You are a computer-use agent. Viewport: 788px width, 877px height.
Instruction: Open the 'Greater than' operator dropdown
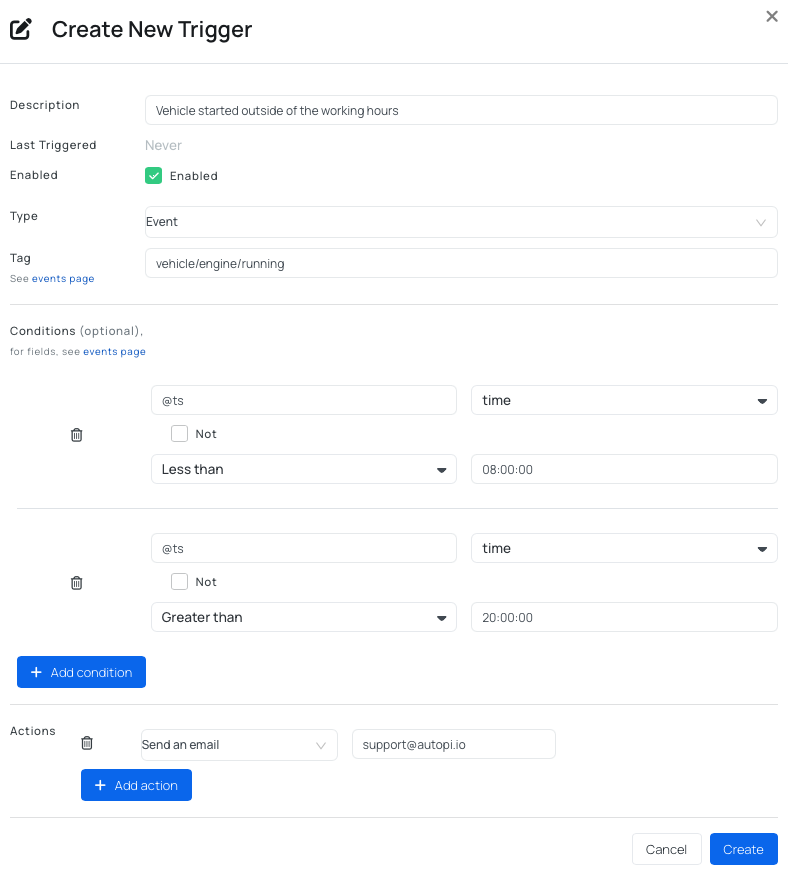coord(303,618)
